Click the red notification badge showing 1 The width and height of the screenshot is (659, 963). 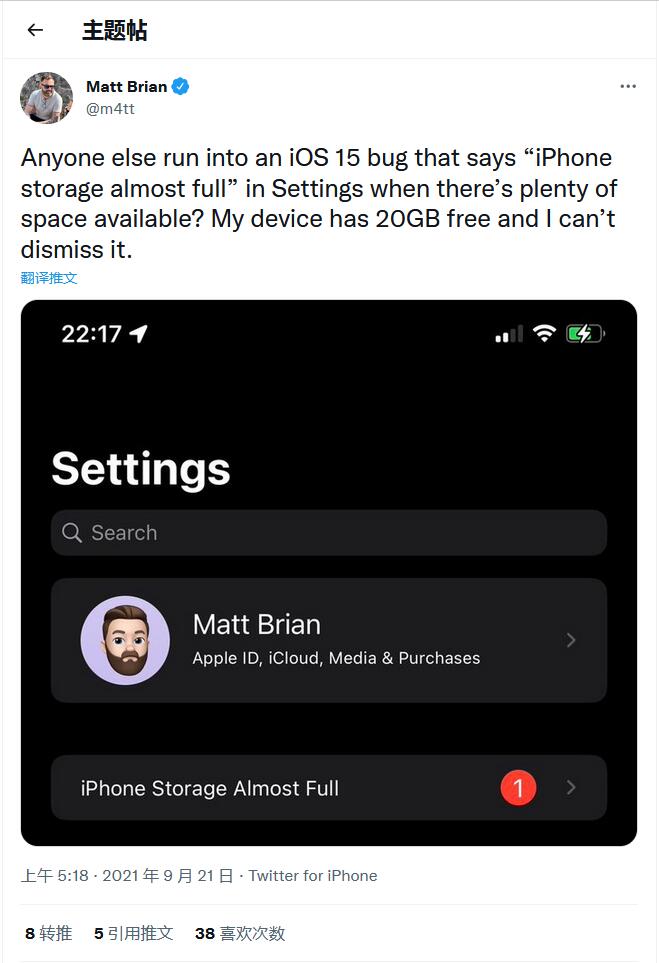click(518, 787)
